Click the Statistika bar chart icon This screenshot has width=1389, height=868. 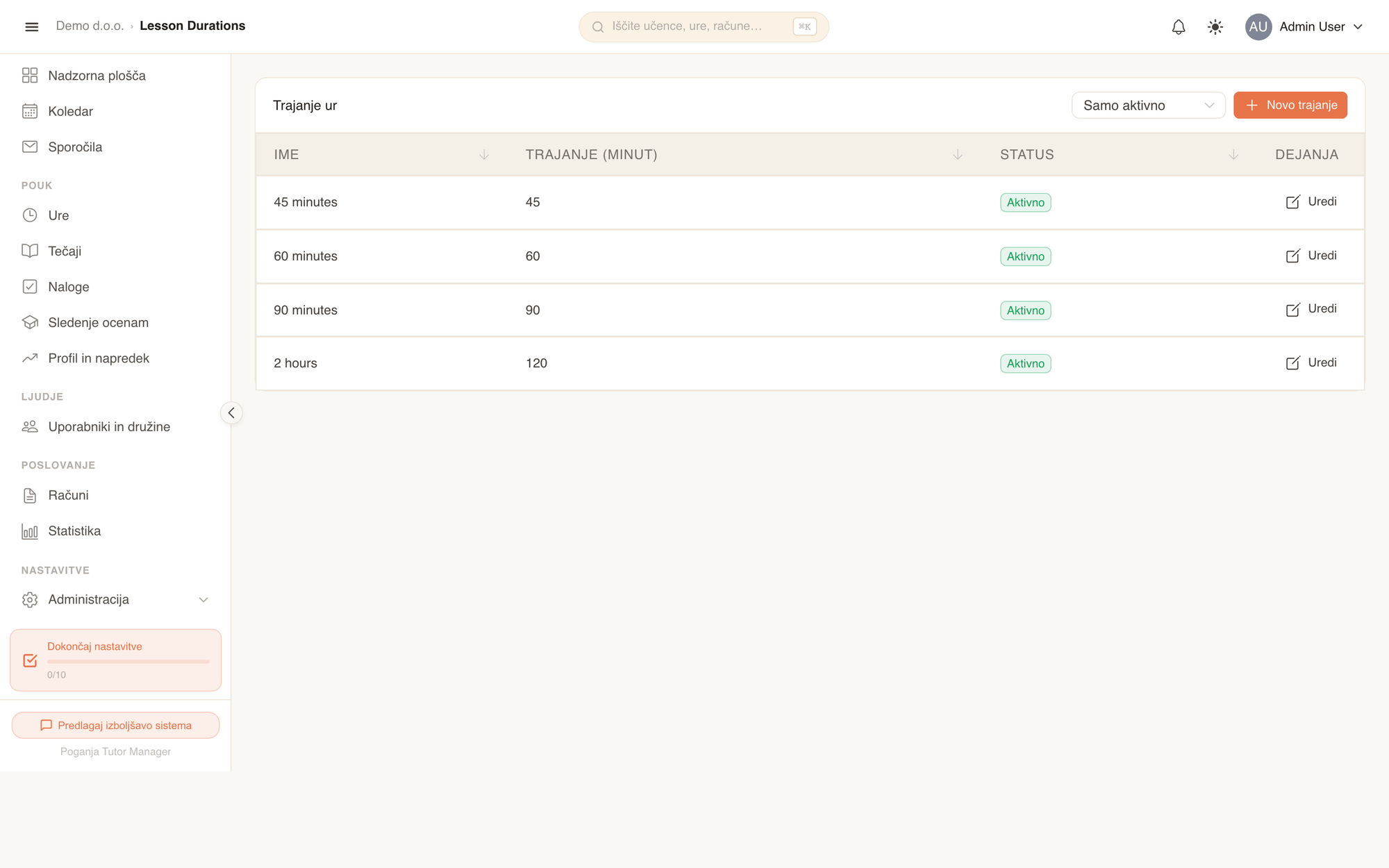point(30,531)
